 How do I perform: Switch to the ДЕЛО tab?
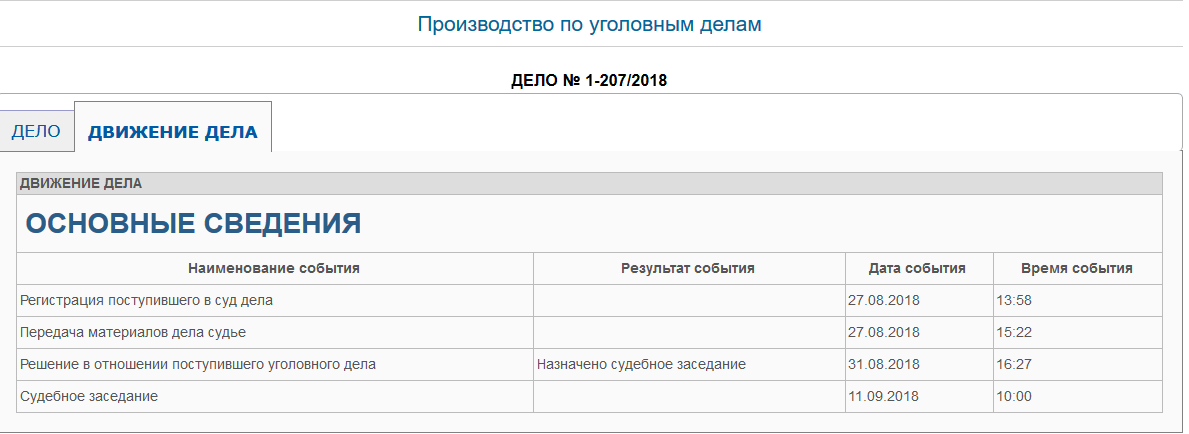point(36,131)
